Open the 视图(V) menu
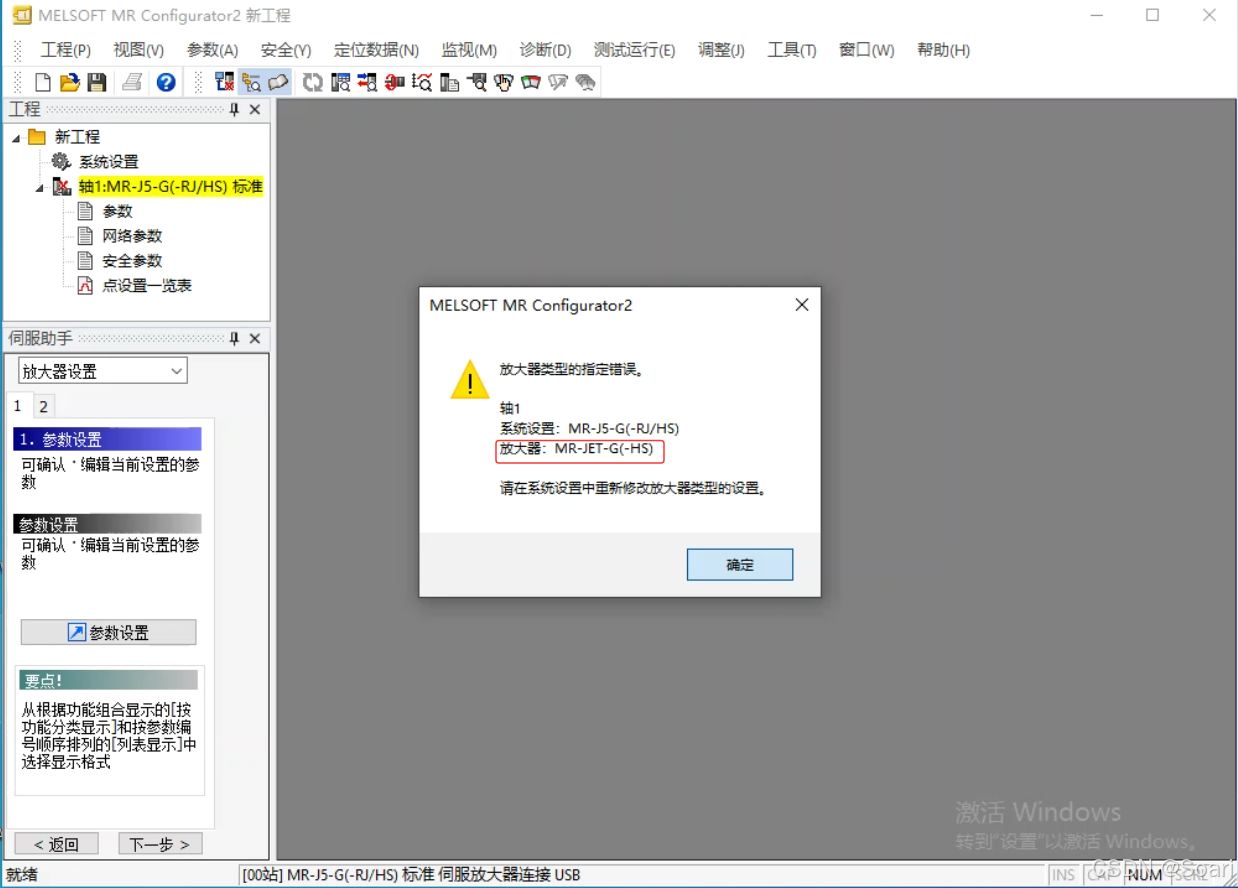This screenshot has height=888, width=1238. point(139,50)
